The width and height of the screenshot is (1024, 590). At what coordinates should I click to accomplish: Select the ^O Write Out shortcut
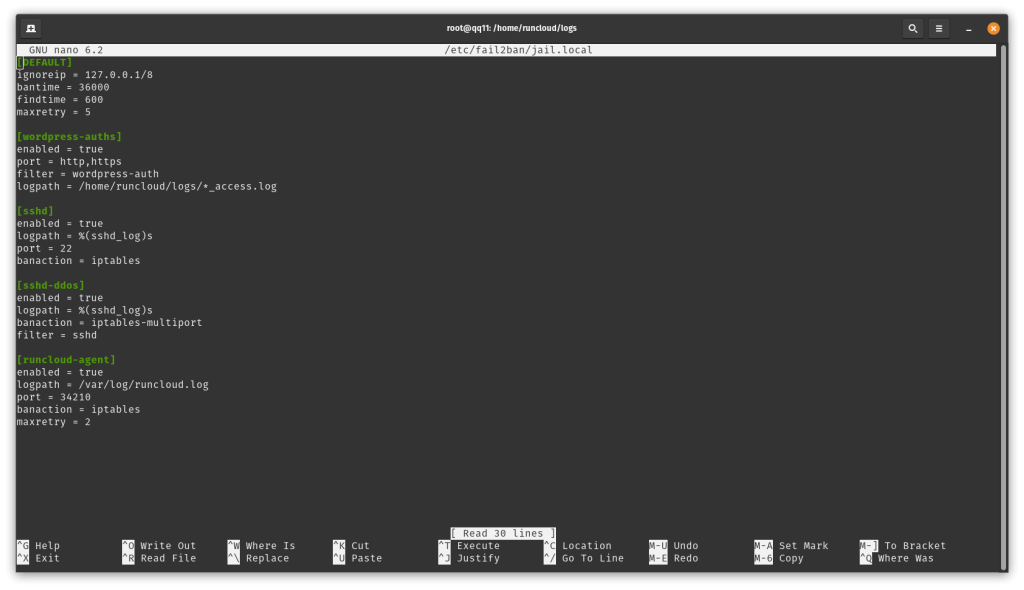(x=159, y=546)
